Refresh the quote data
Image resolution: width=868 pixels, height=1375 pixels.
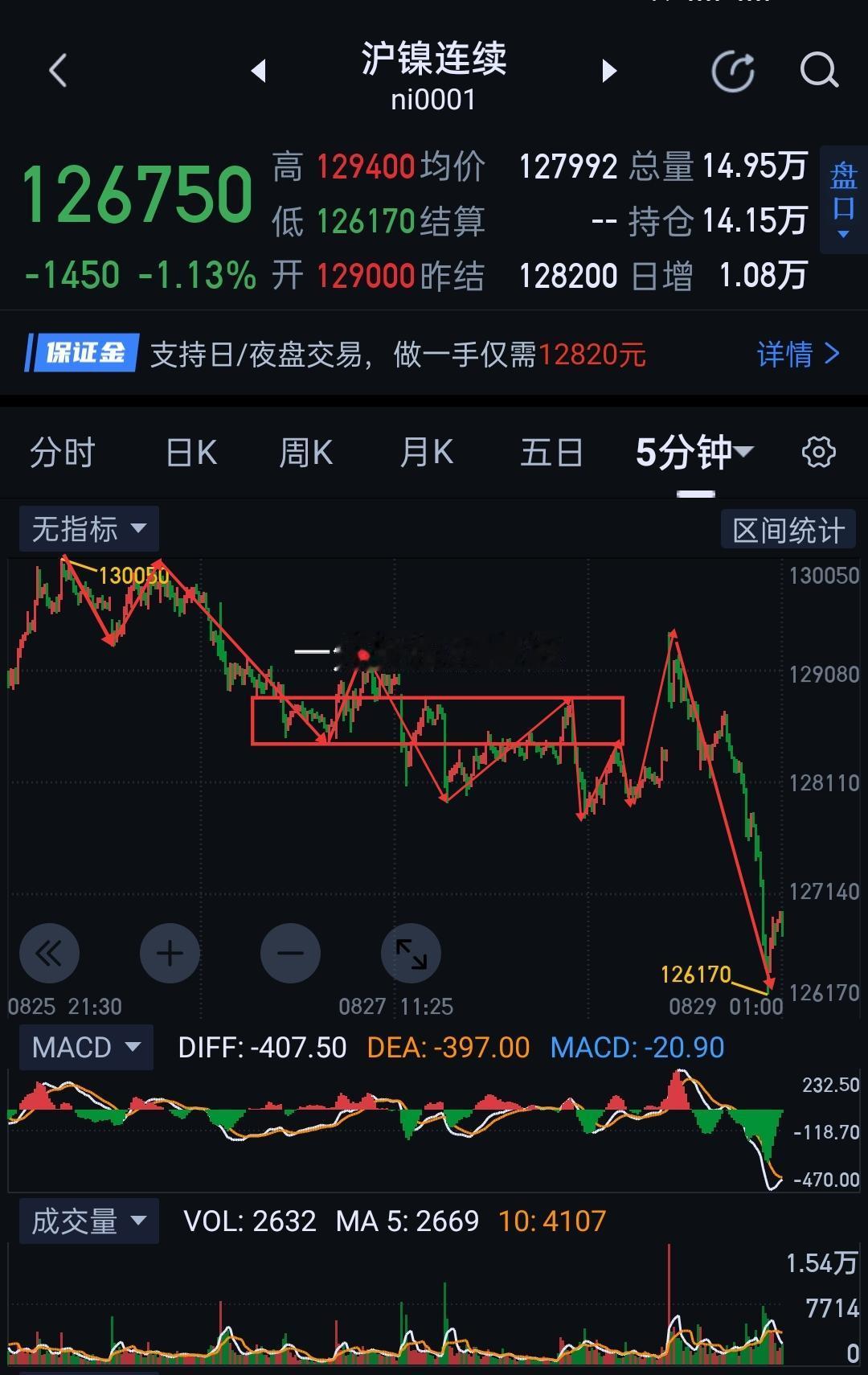click(x=733, y=72)
